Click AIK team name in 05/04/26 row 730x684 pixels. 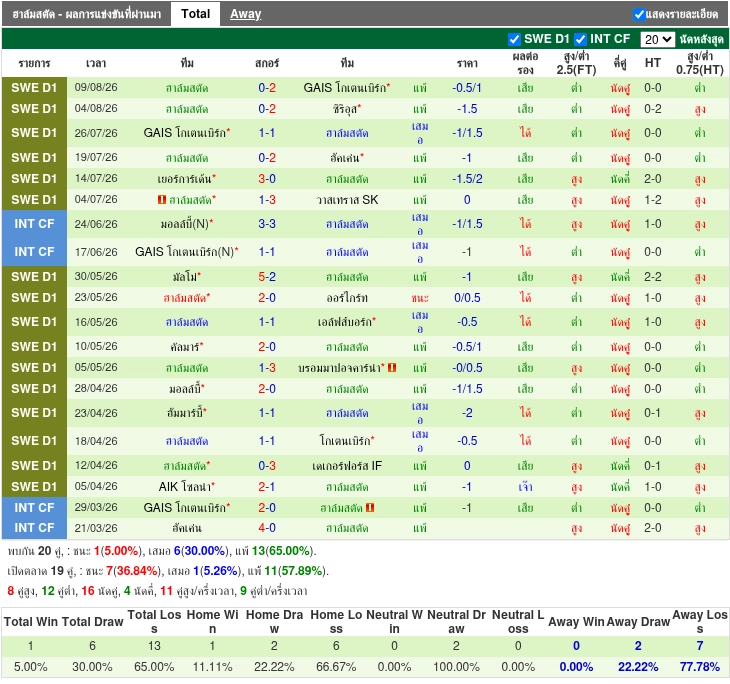point(187,487)
